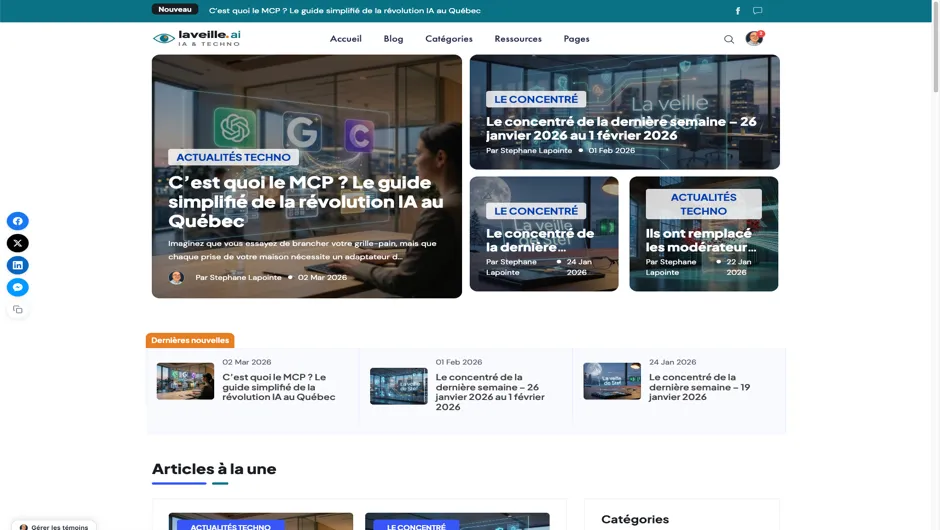Screen dimensions: 940x530
Task: Click the 02 Mar 2026 date in hero
Action: pyautogui.click(x=323, y=278)
